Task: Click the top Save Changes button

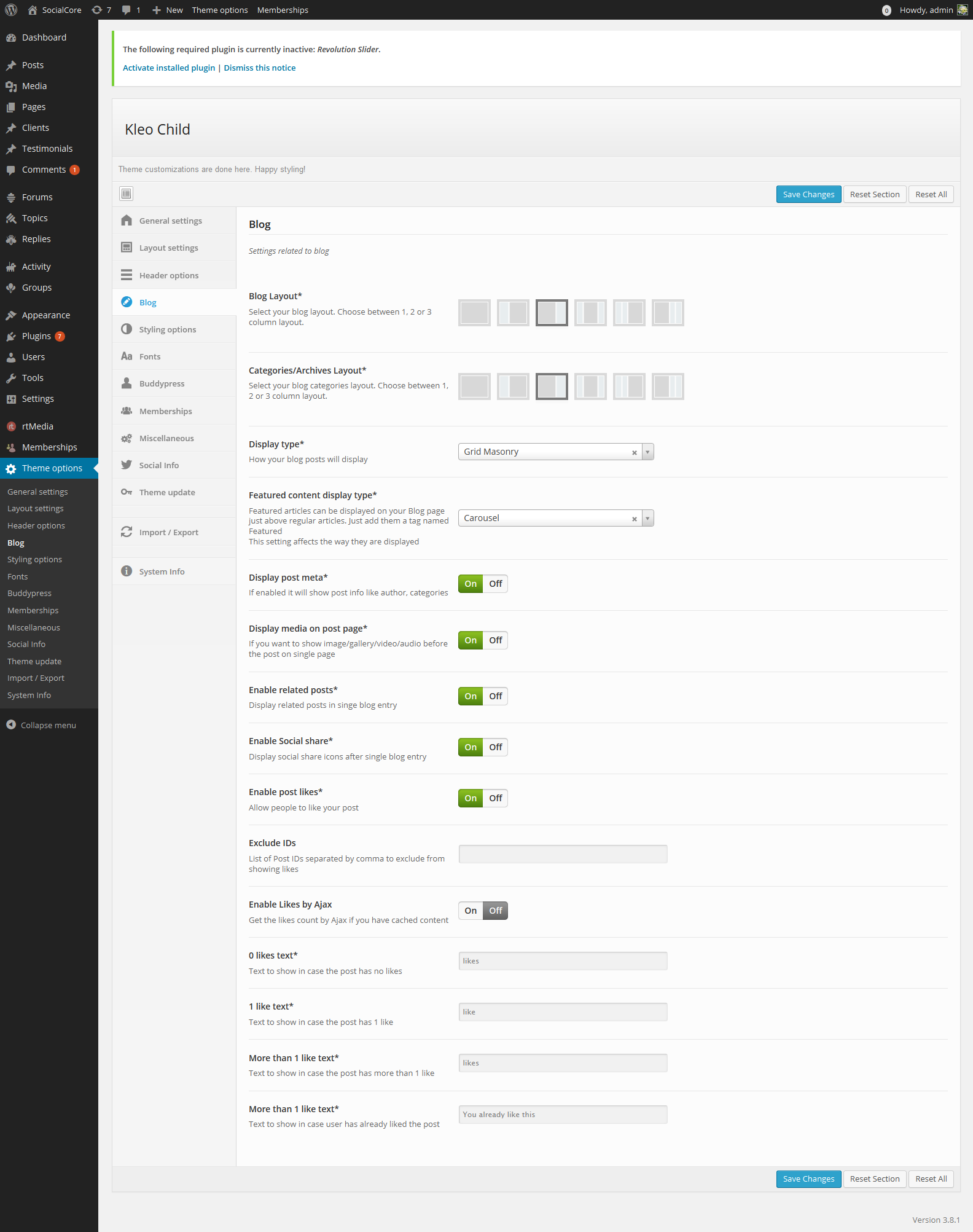Action: tap(808, 194)
